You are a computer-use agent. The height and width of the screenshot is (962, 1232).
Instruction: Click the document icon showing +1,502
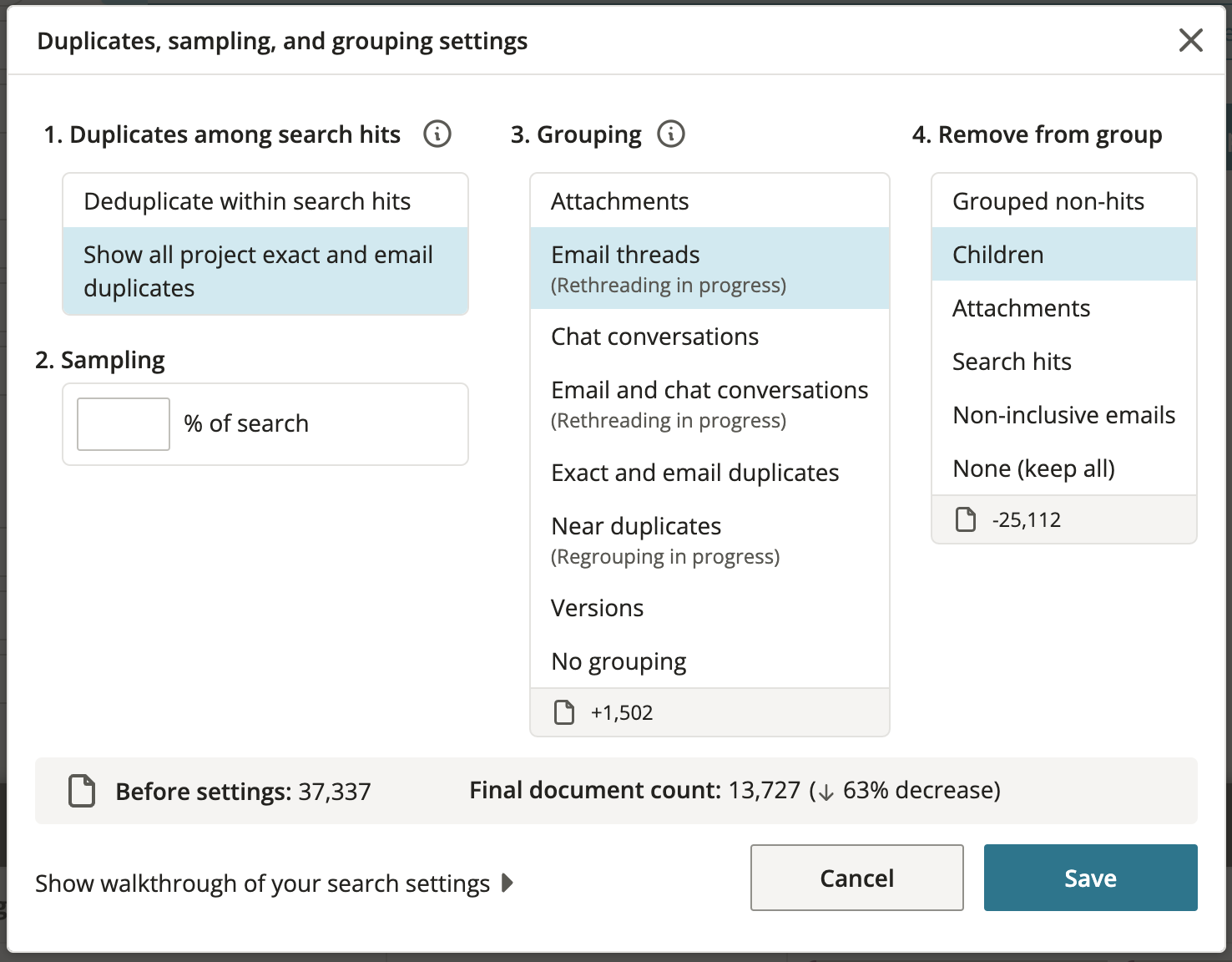pos(564,712)
